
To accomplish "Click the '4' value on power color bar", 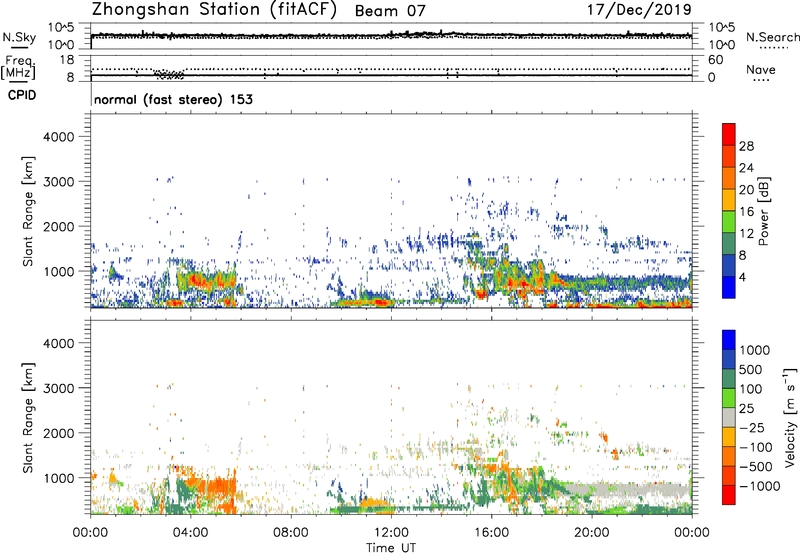I will (x=743, y=278).
